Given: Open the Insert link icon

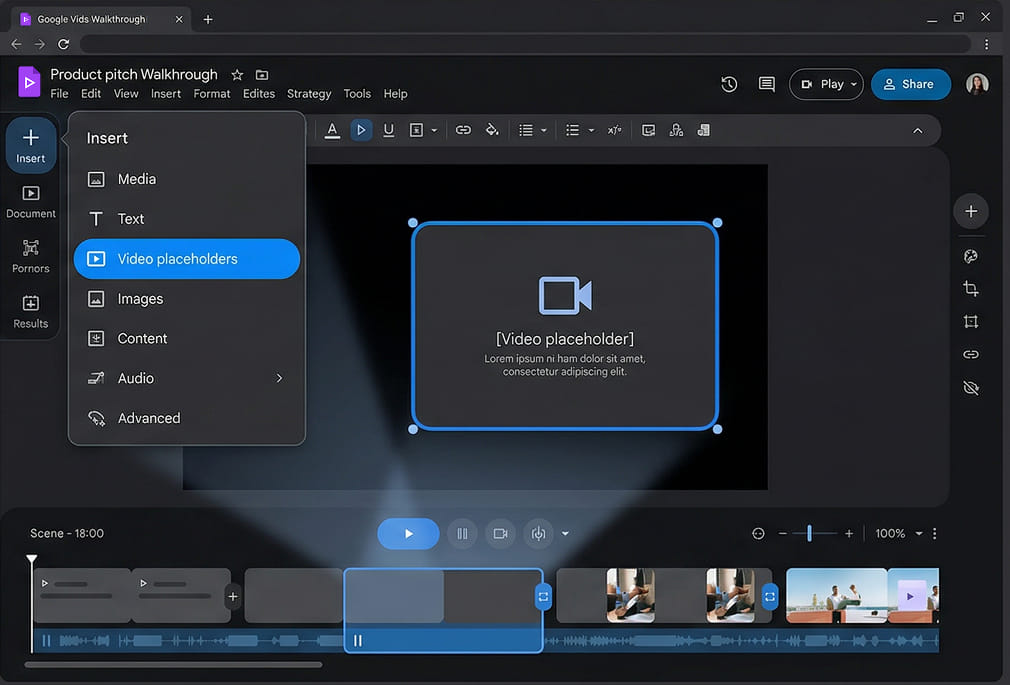Looking at the screenshot, I should (x=463, y=130).
